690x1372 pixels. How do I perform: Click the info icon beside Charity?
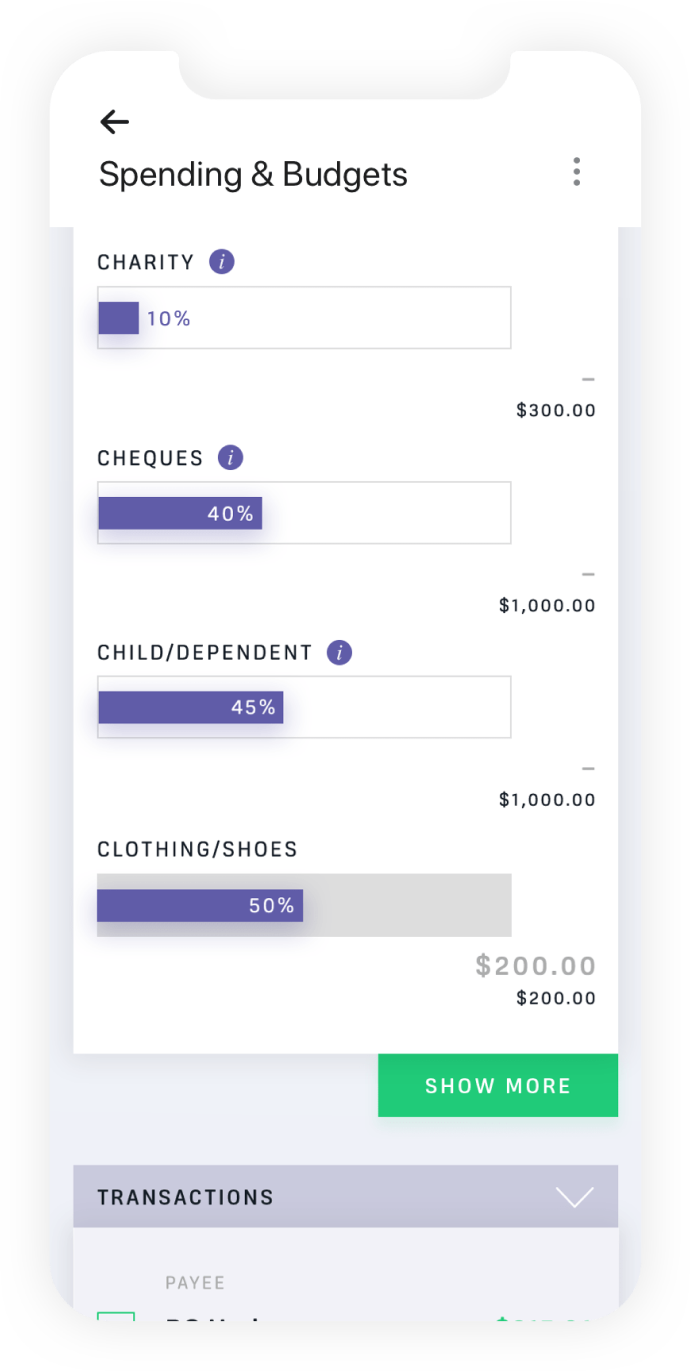tap(222, 262)
